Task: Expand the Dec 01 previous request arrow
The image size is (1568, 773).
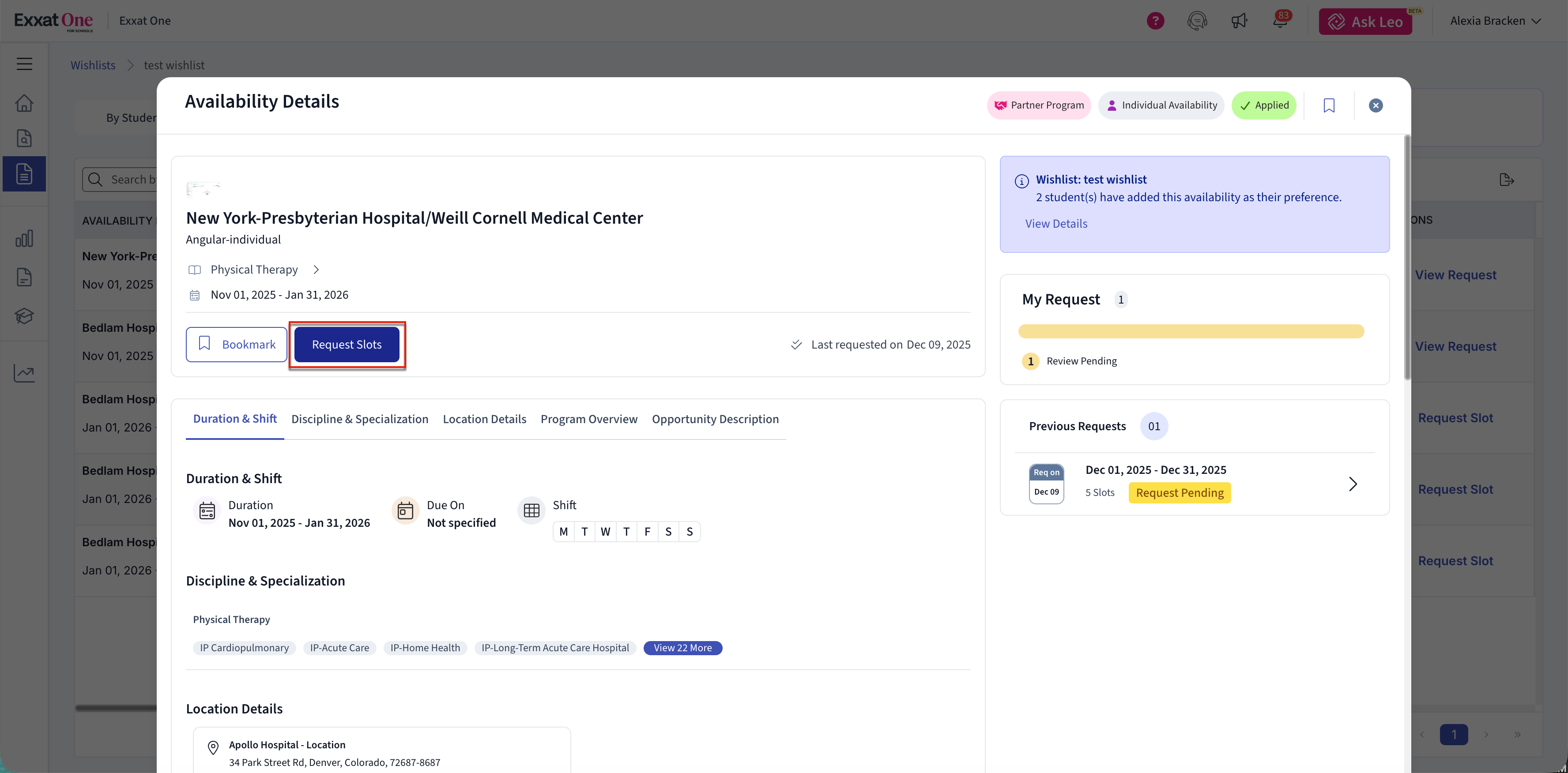Action: click(1353, 484)
